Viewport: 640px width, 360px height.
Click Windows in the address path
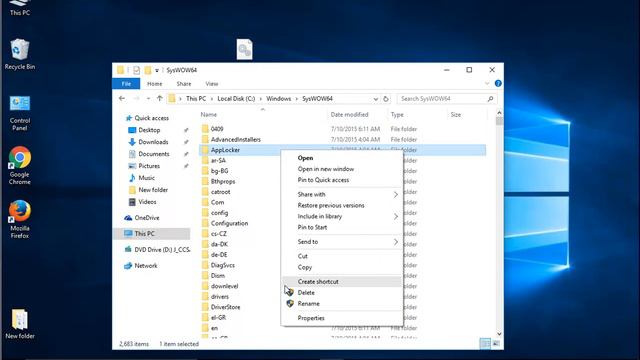tap(278, 99)
